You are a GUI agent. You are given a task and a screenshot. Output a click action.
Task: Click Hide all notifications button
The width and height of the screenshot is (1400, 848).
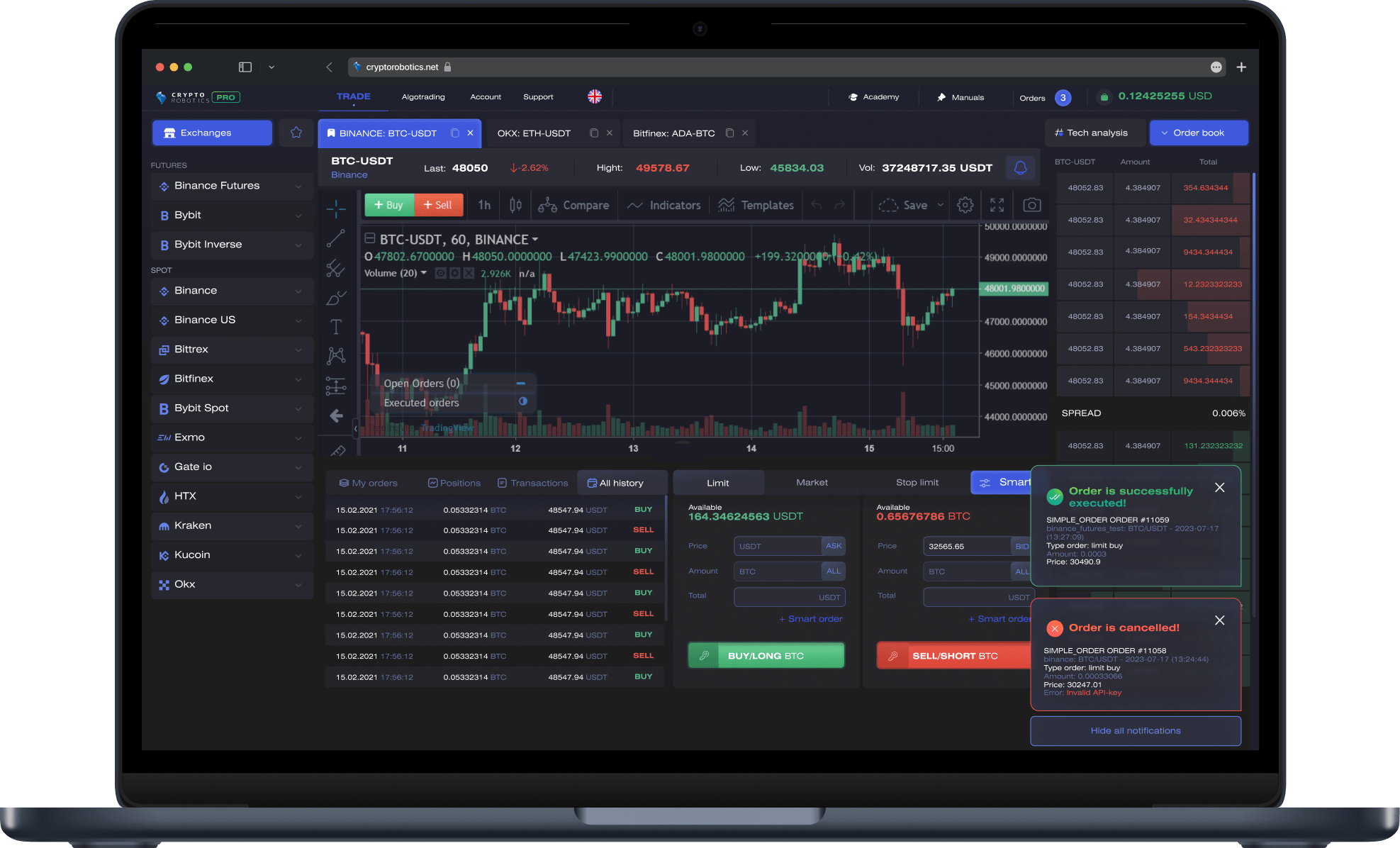1136,731
